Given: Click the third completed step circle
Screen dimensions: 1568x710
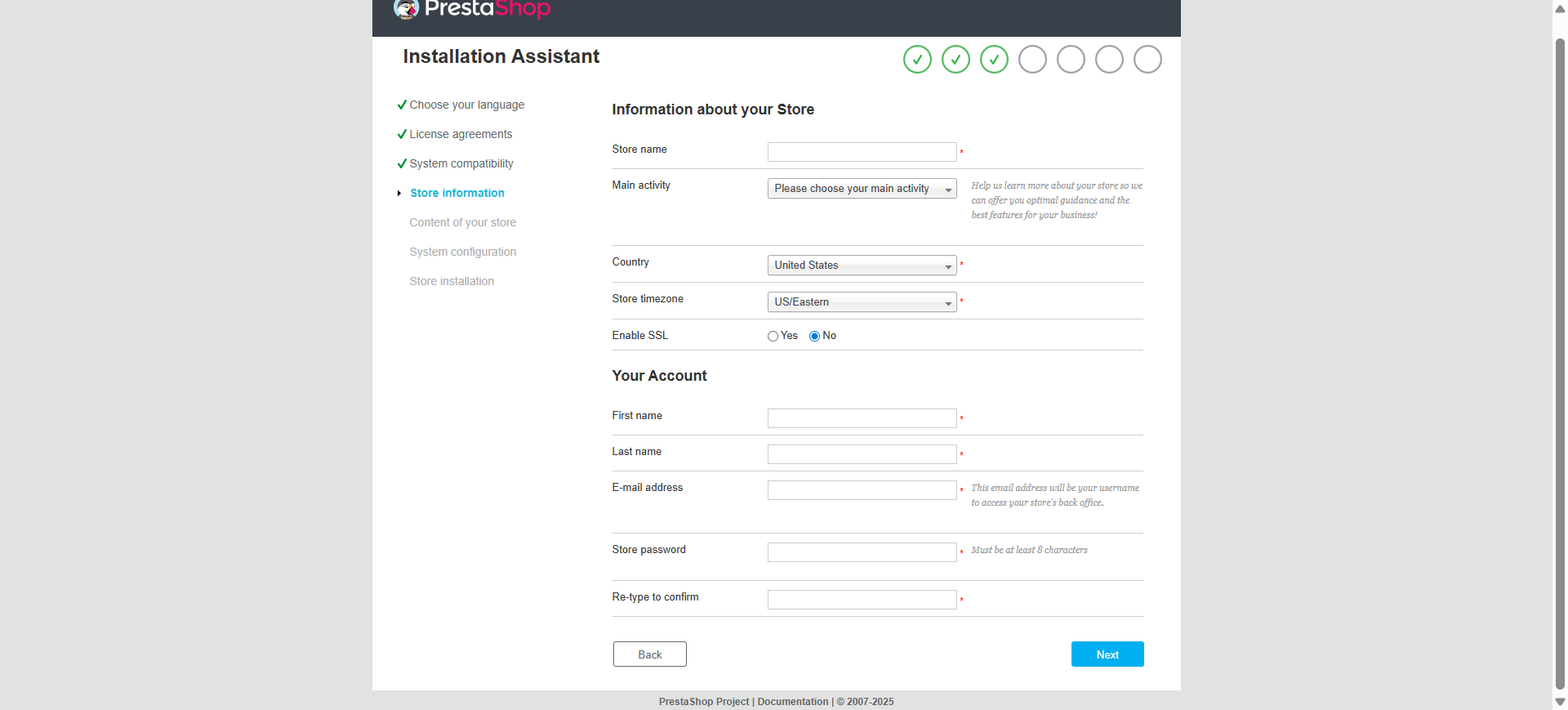Looking at the screenshot, I should [994, 60].
